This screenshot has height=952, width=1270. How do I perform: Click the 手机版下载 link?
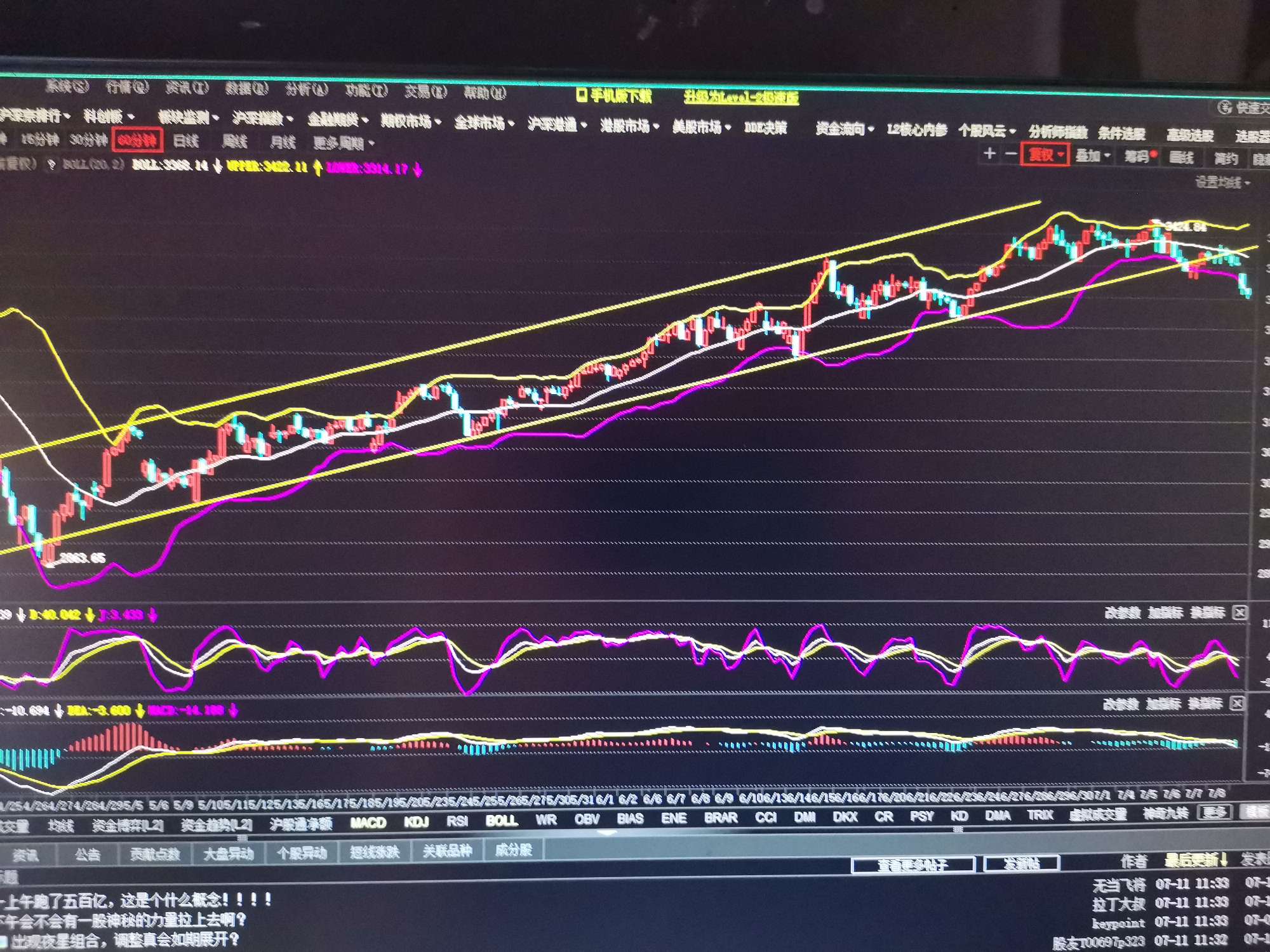point(614,96)
